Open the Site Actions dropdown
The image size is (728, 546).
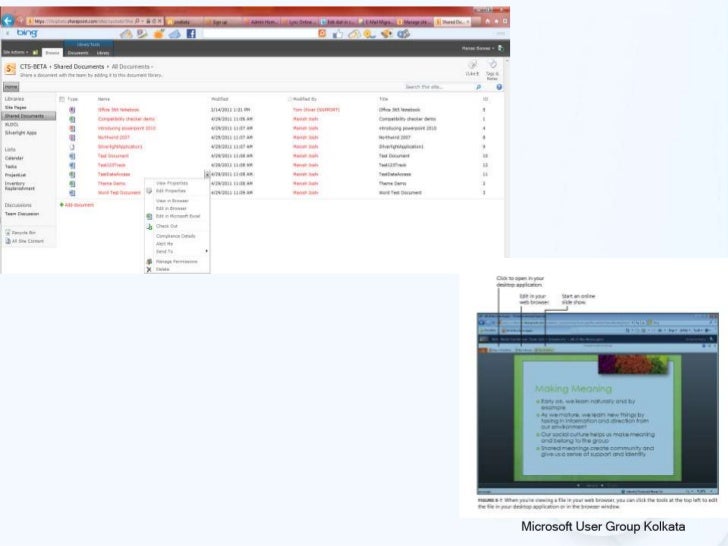pyautogui.click(x=15, y=52)
